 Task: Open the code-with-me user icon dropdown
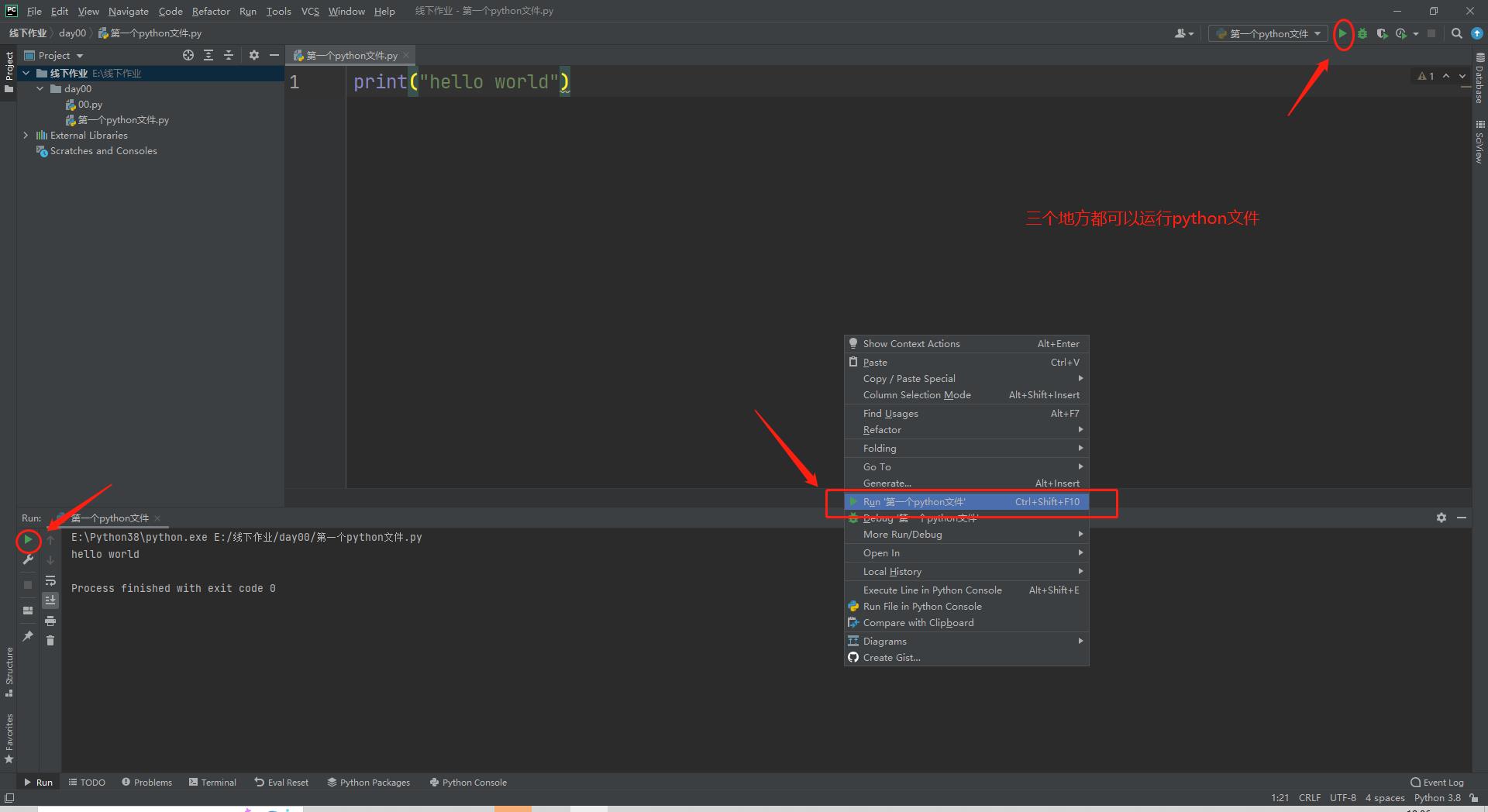tap(1184, 33)
